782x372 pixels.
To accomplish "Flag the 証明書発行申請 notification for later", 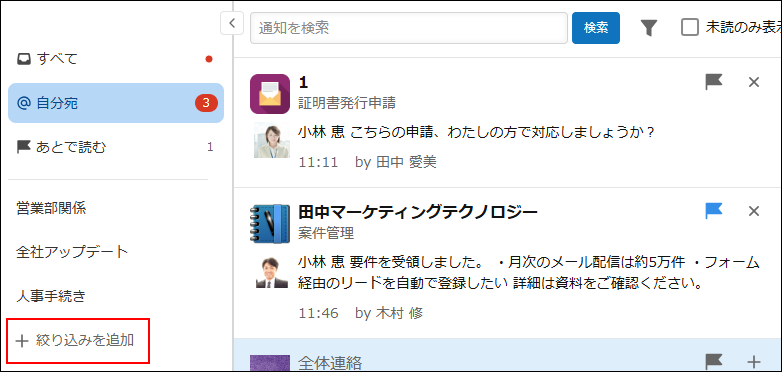I will (x=714, y=82).
